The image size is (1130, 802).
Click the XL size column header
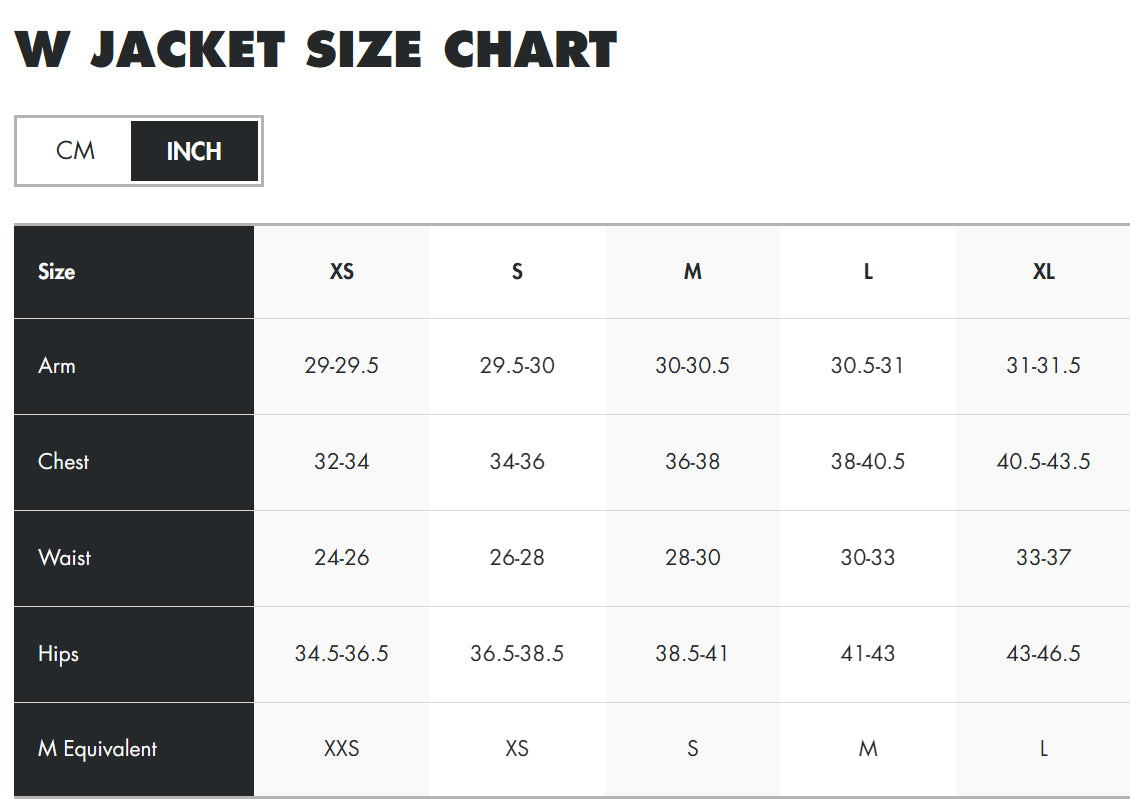pos(1043,272)
